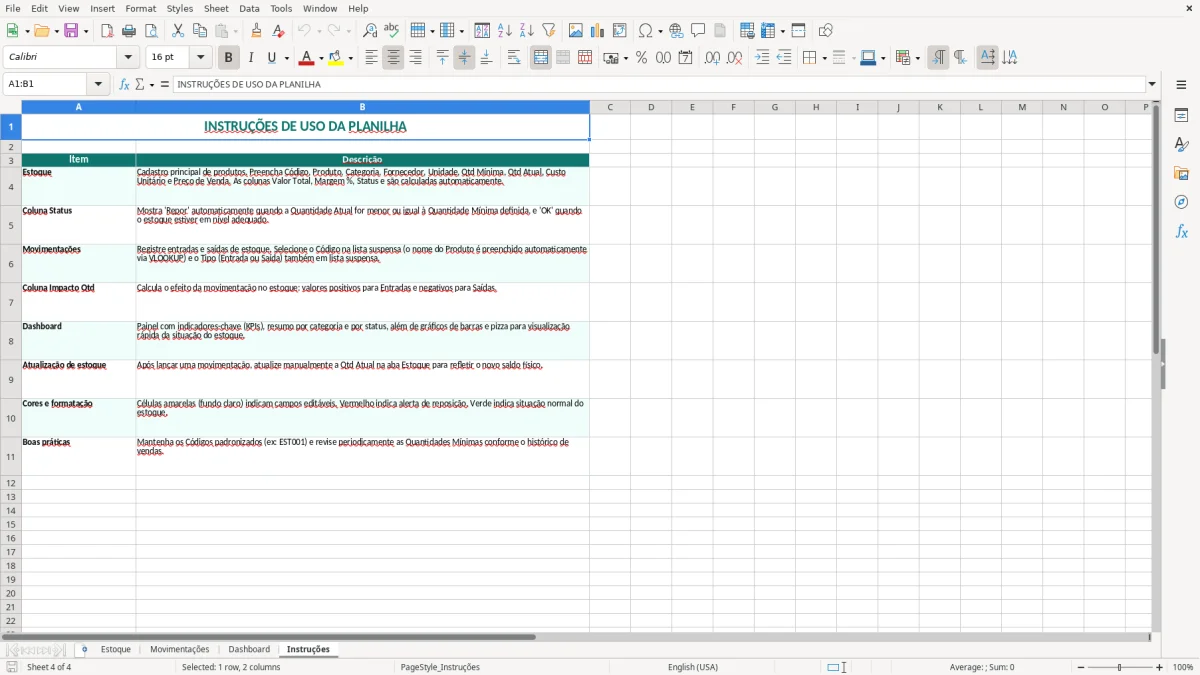Toggle Italic formatting
The height and width of the screenshot is (675, 1200).
[251, 58]
